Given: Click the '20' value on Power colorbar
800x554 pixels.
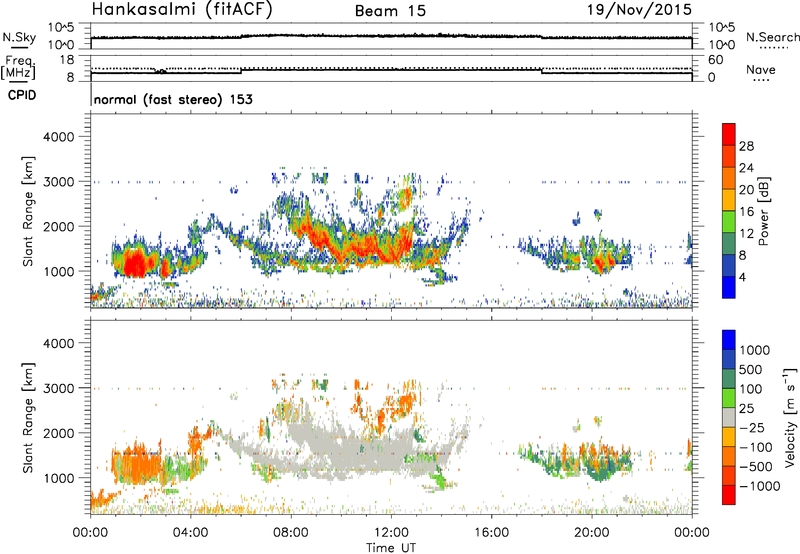Looking at the screenshot, I should click(x=746, y=190).
